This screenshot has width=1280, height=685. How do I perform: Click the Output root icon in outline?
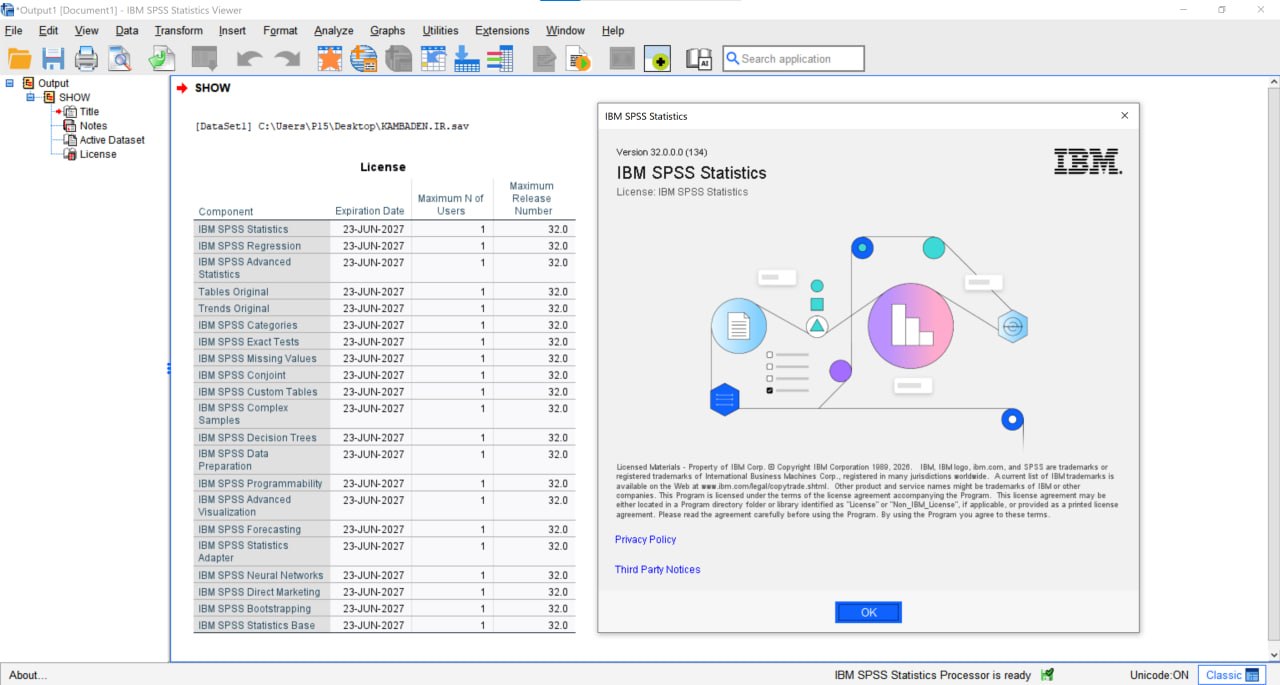tap(29, 83)
